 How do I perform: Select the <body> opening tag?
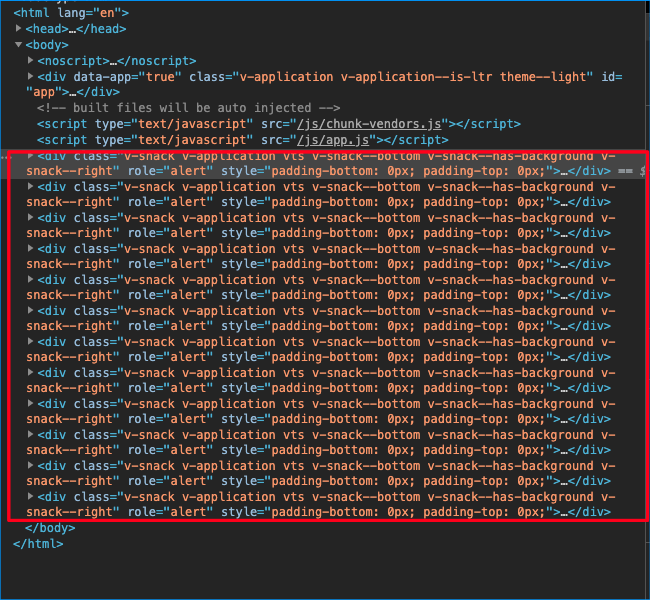[x=47, y=45]
